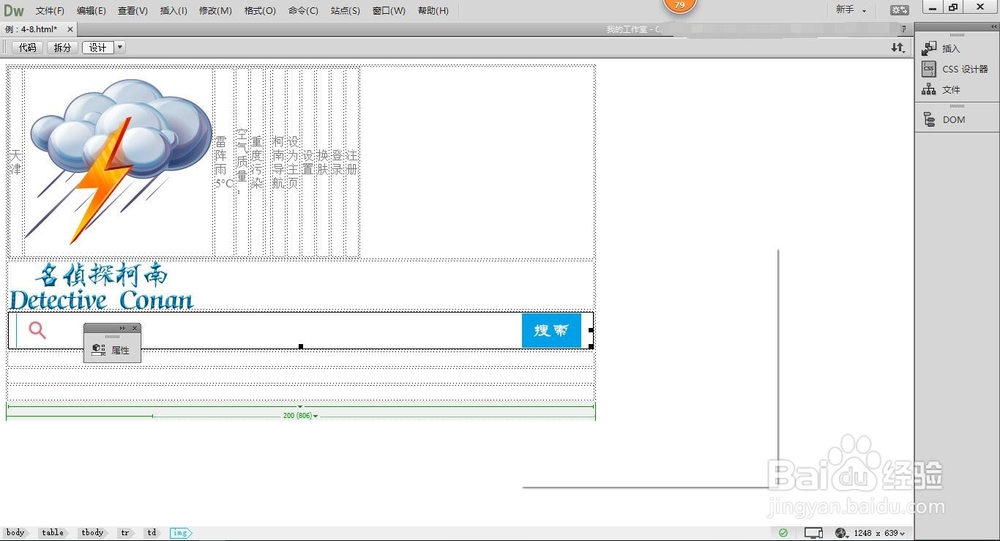This screenshot has width=1000, height=541.
Task: Click the 设置 table cell text
Action: coord(307,162)
